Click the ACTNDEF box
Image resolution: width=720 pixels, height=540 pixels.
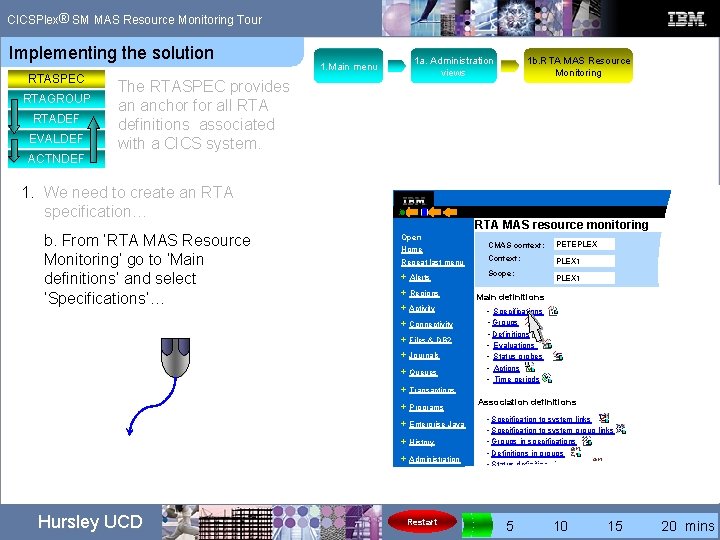(56, 158)
